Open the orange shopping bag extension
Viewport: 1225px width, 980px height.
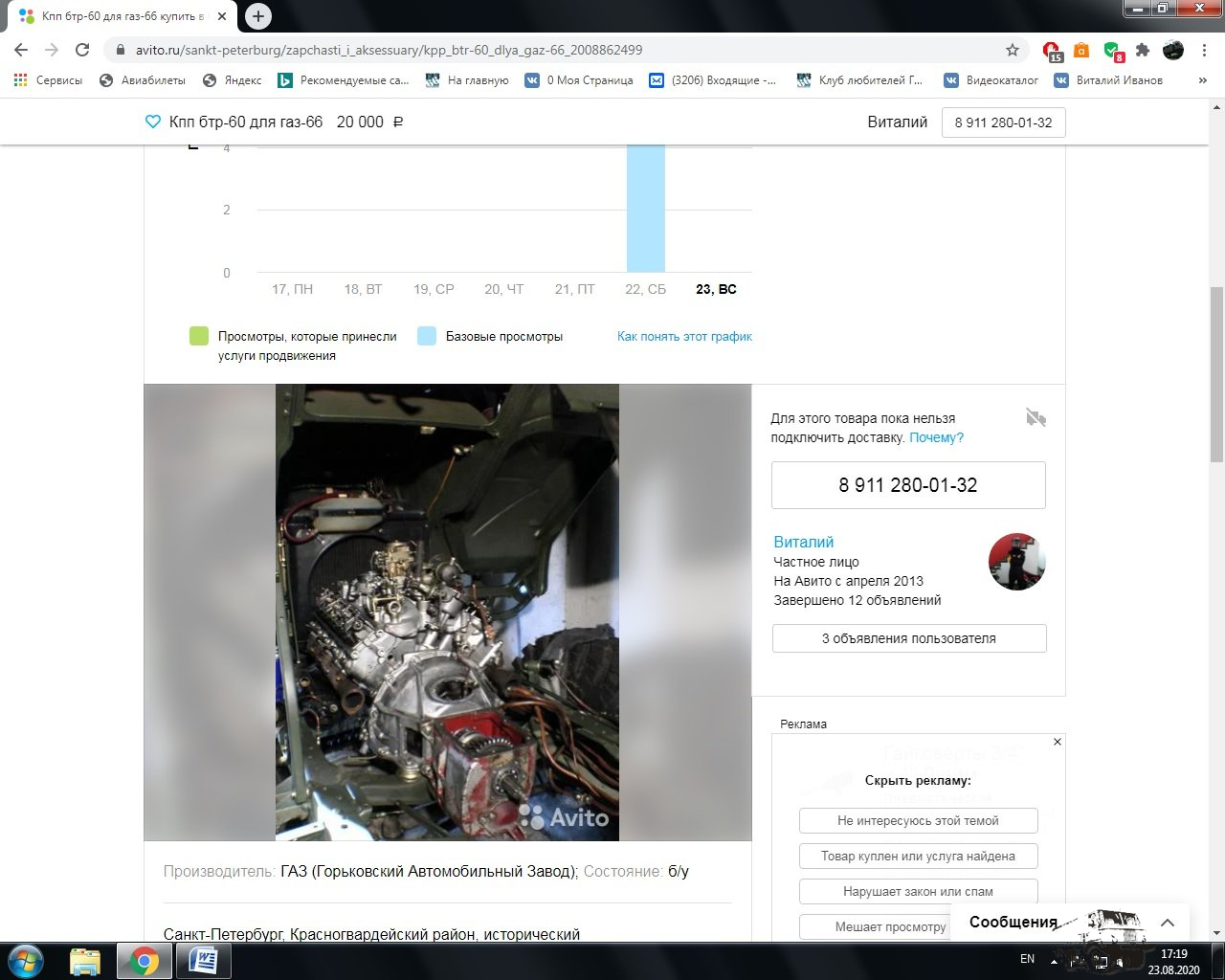tap(1081, 50)
